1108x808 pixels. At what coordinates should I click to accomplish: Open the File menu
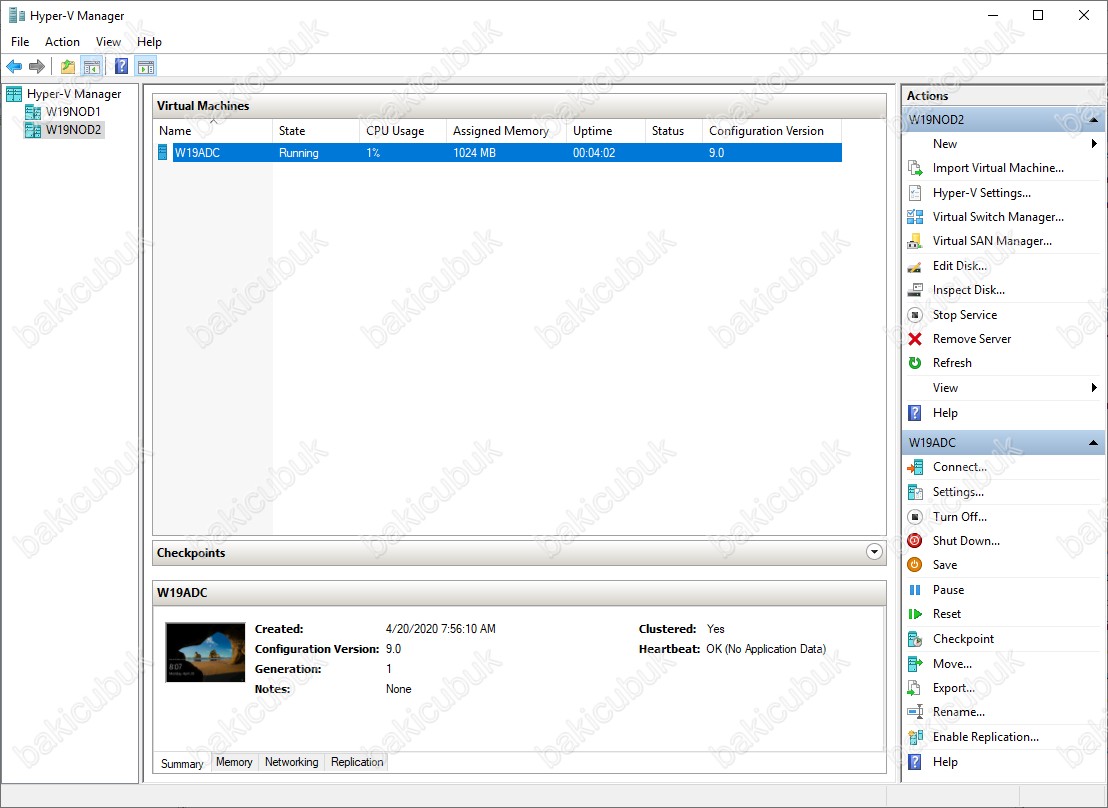click(20, 42)
